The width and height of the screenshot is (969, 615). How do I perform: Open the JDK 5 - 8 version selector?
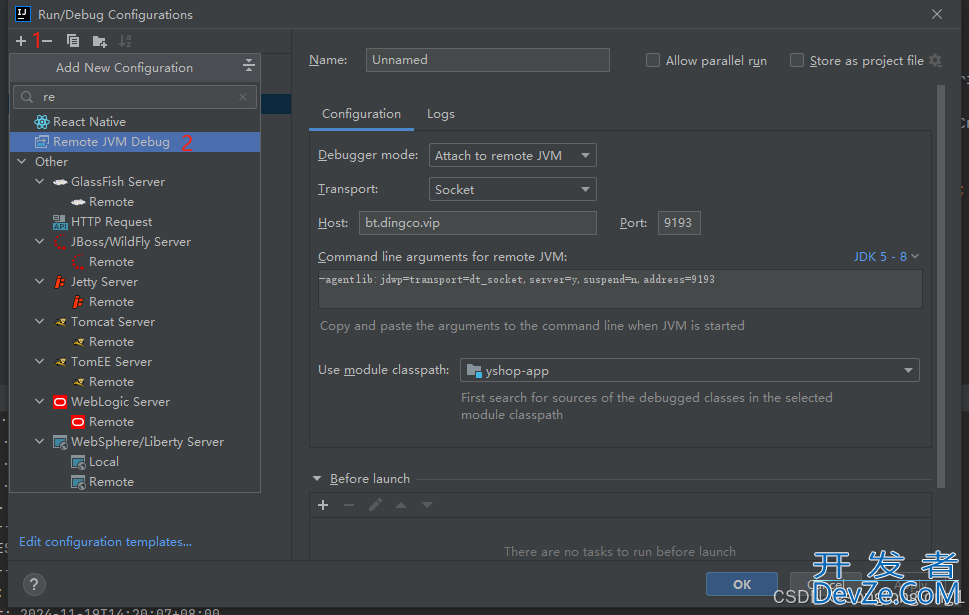(x=886, y=257)
